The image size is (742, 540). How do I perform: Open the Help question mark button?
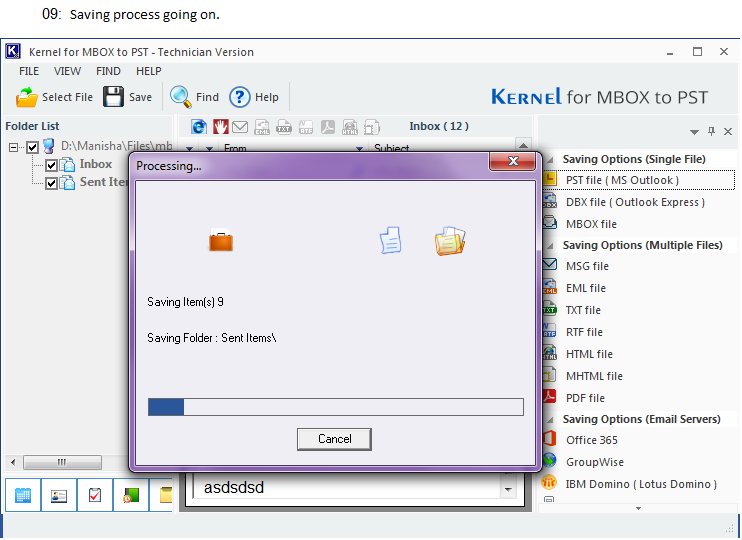pyautogui.click(x=254, y=97)
